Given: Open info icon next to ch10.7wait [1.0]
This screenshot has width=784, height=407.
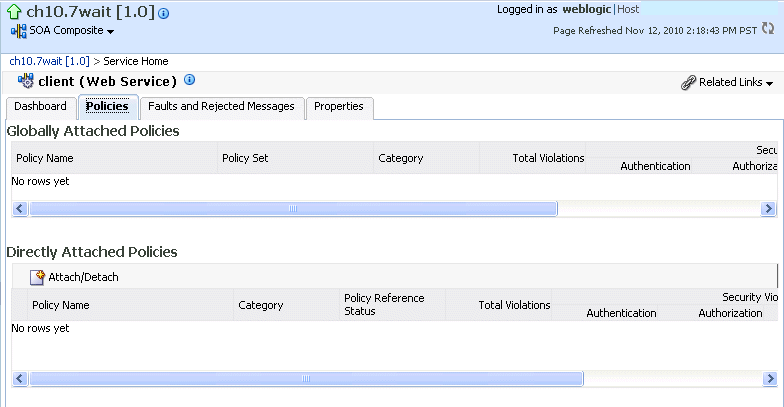Looking at the screenshot, I should pyautogui.click(x=164, y=14).
